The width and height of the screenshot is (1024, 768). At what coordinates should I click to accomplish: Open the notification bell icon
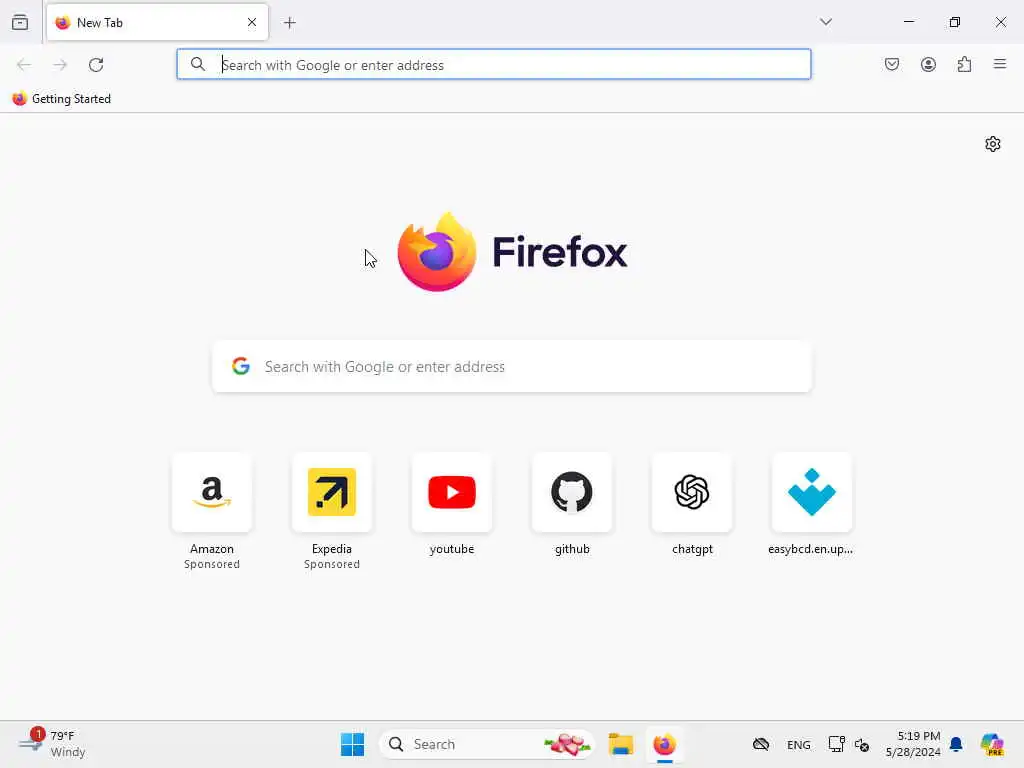[956, 744]
